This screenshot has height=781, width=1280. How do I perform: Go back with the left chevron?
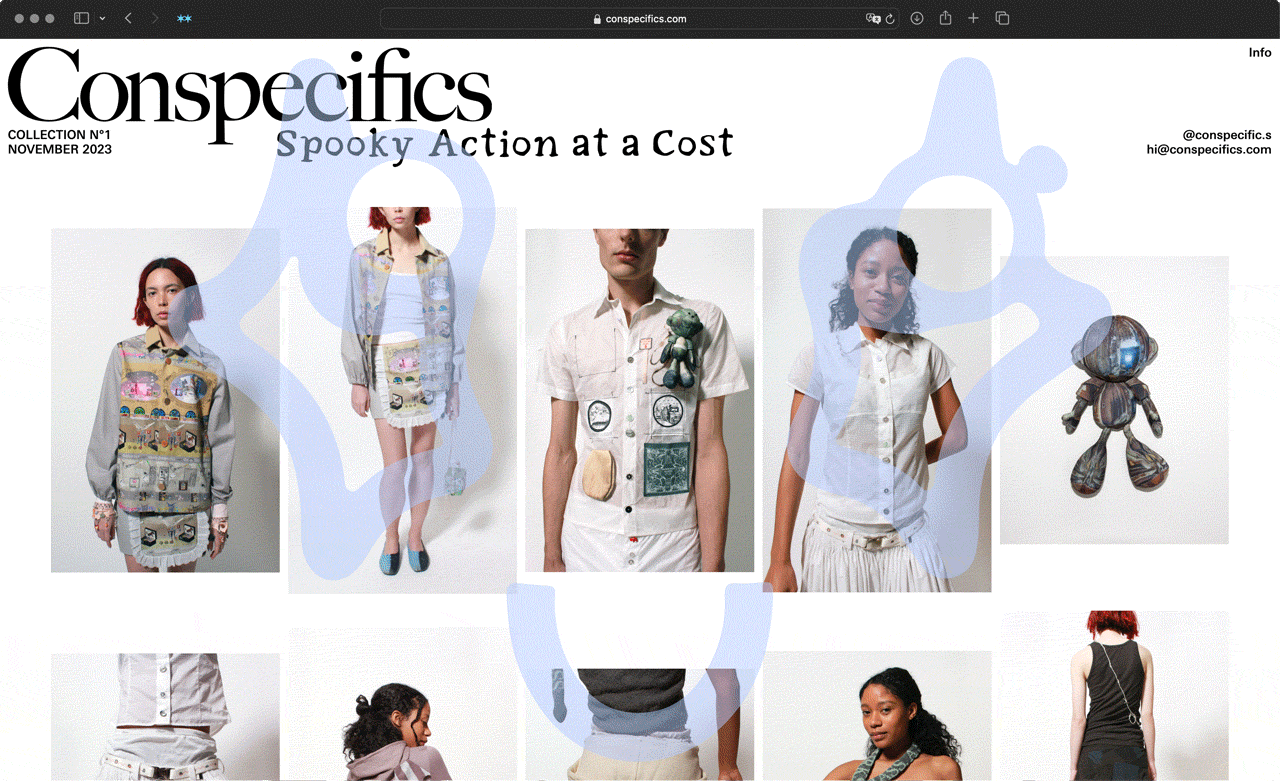click(128, 18)
